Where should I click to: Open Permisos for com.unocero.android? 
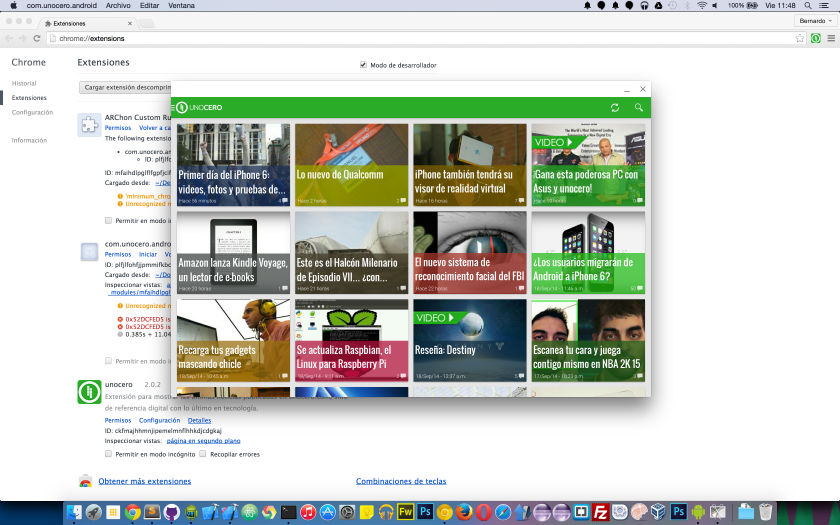[118, 254]
